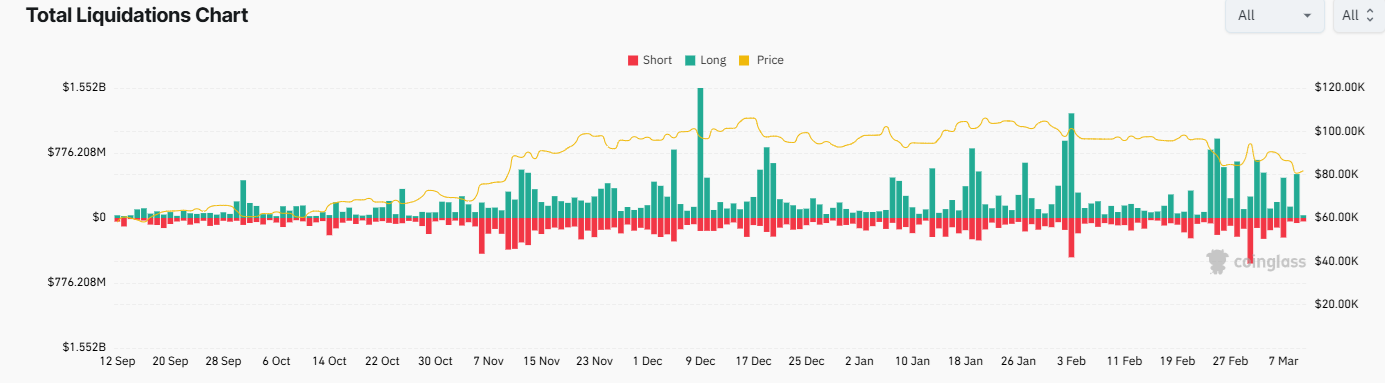Image resolution: width=1385 pixels, height=383 pixels.
Task: Click the 26 Jan date label
Action: (x=1018, y=361)
